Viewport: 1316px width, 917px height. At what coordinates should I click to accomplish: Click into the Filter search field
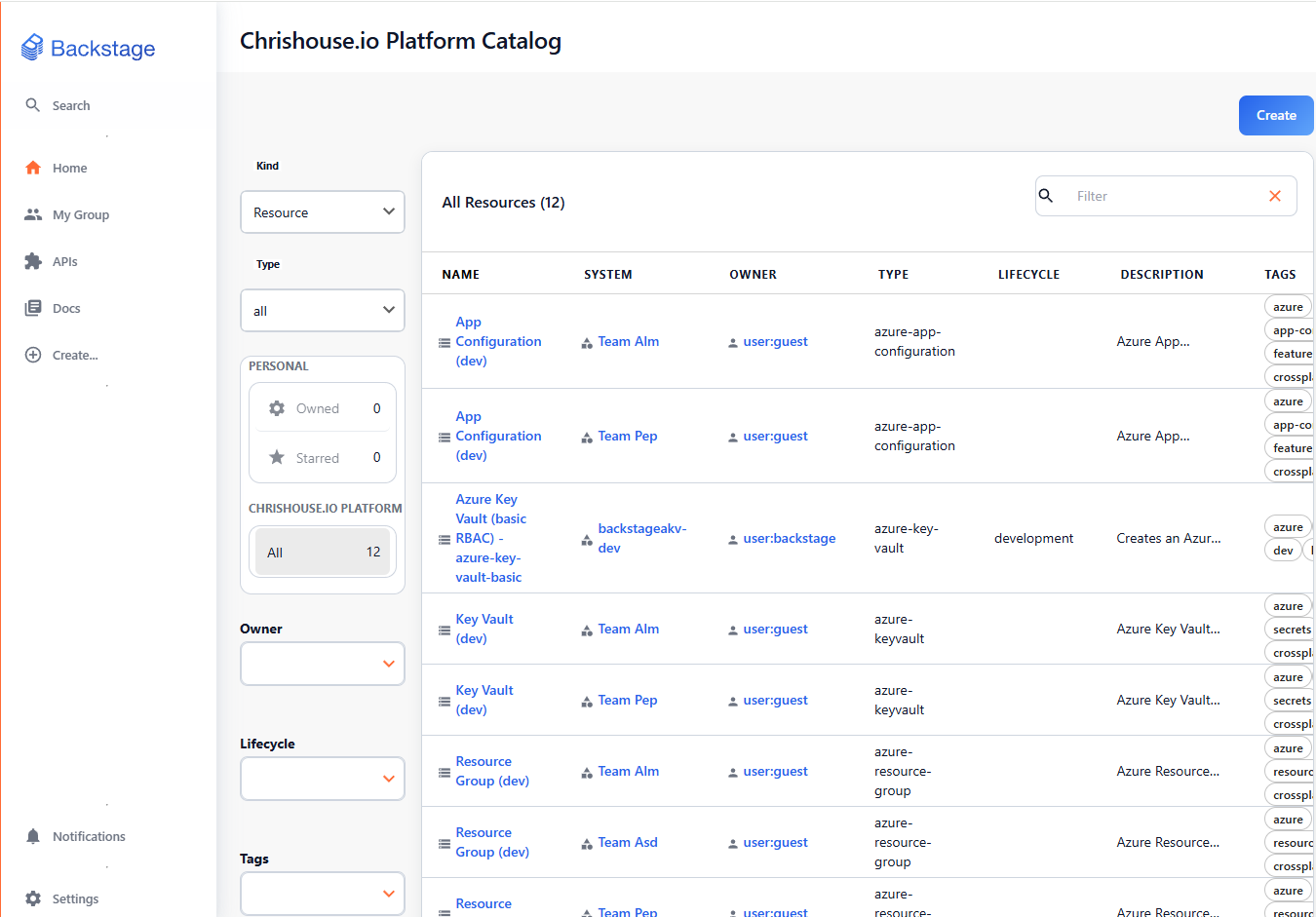[x=1160, y=196]
